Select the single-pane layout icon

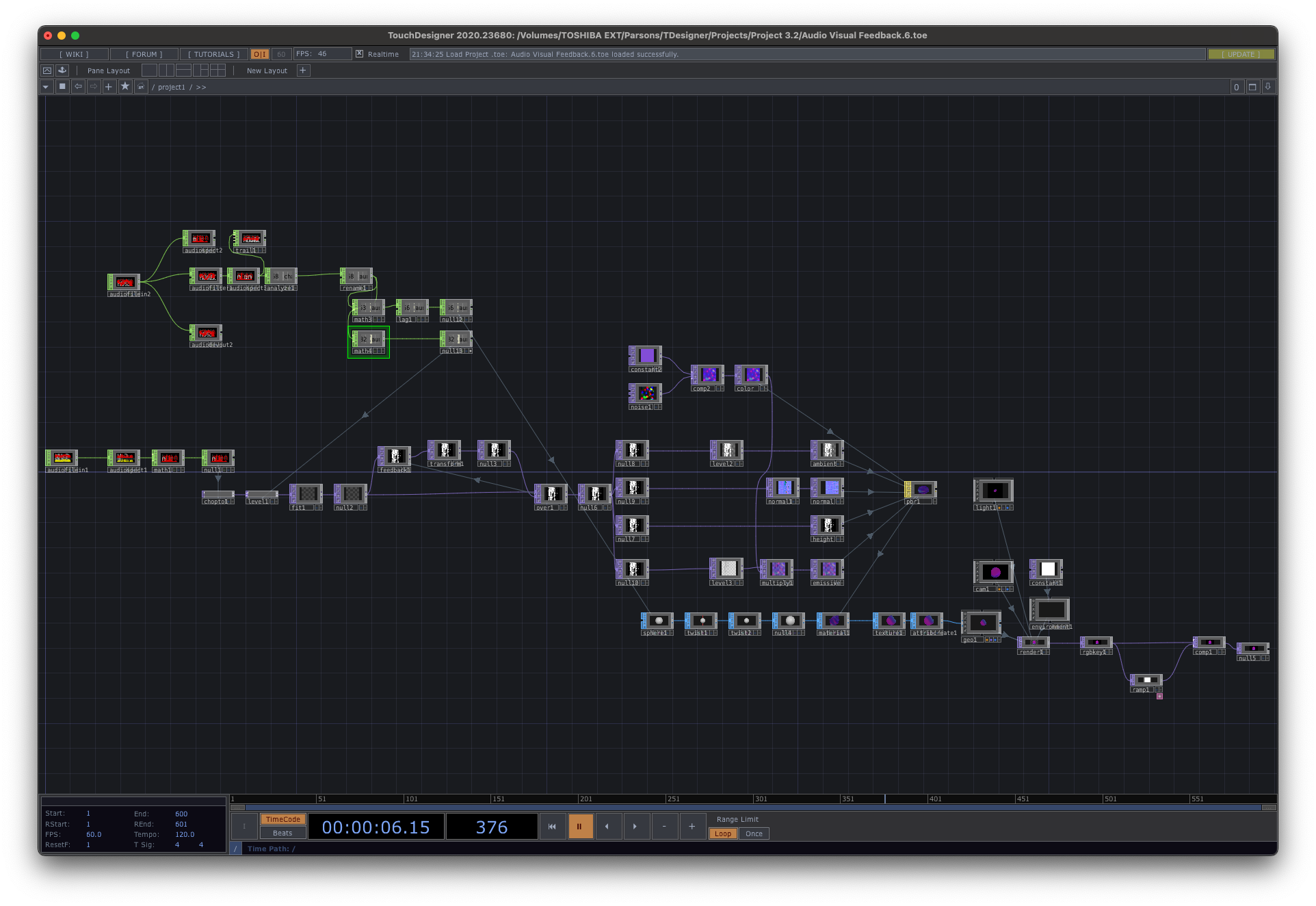coord(150,70)
